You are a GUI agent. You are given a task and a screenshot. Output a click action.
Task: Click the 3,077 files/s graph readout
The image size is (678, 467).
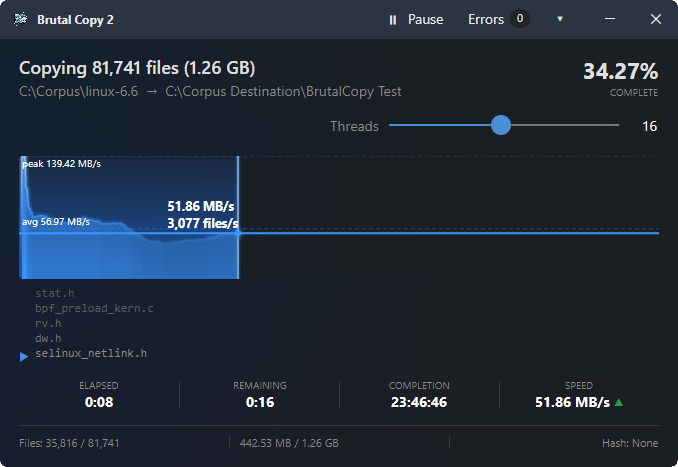203,224
